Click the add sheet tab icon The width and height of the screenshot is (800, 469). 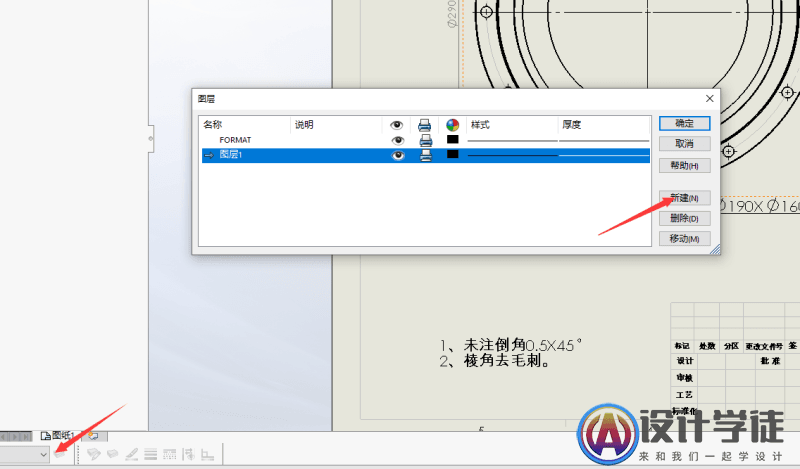[93, 436]
